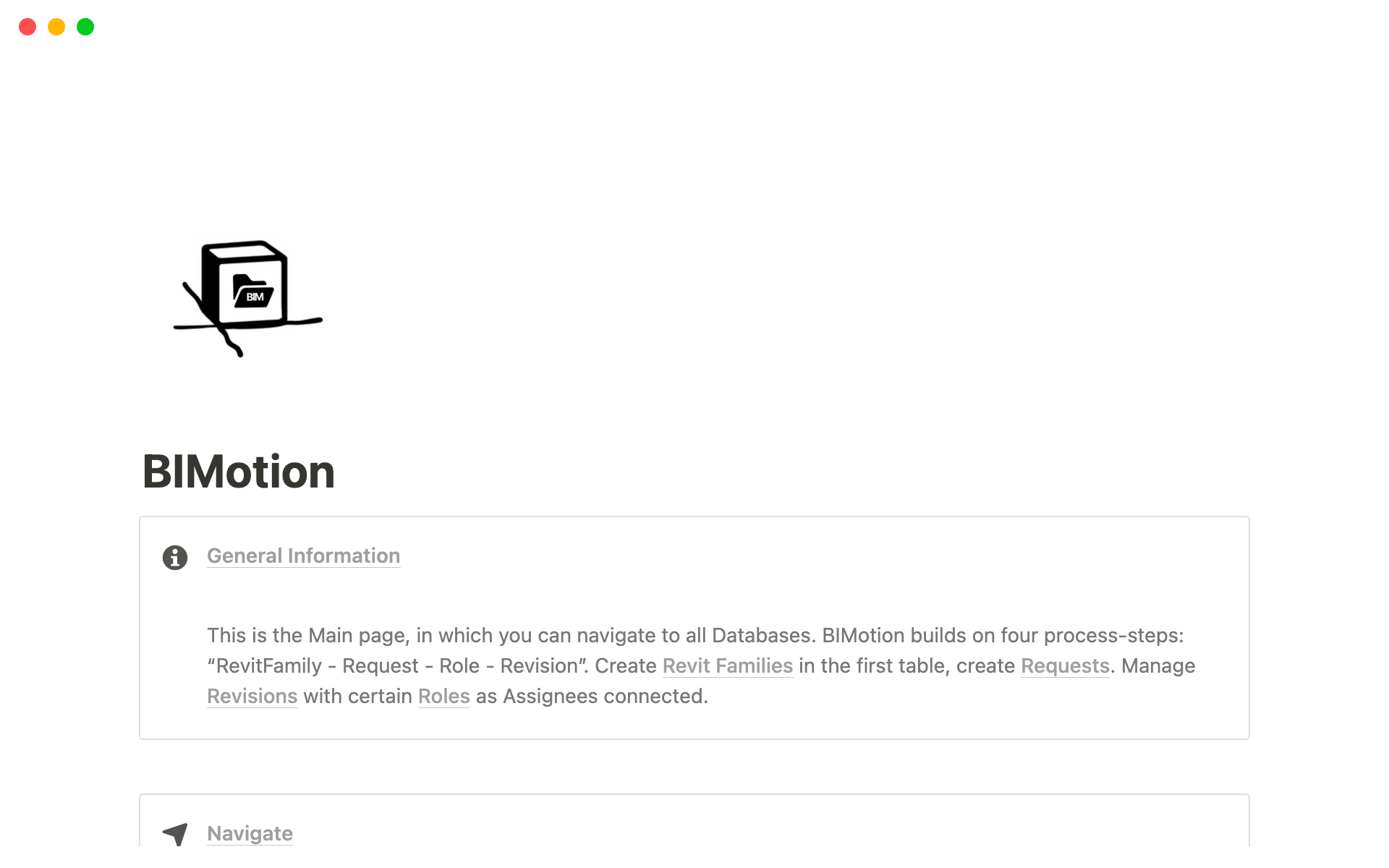This screenshot has width=1389, height=868.
Task: Go to the Revisions link
Action: pyautogui.click(x=252, y=696)
